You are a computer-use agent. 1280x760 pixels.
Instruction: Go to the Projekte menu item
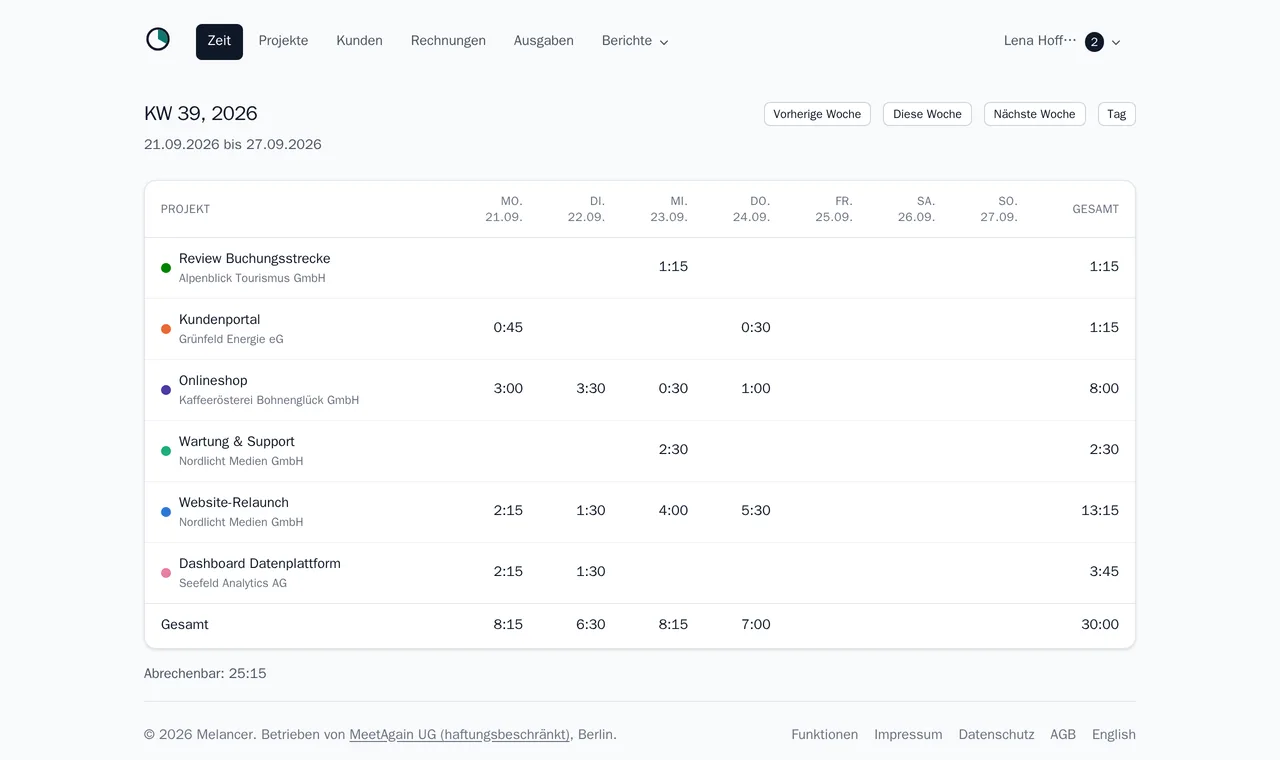point(283,41)
